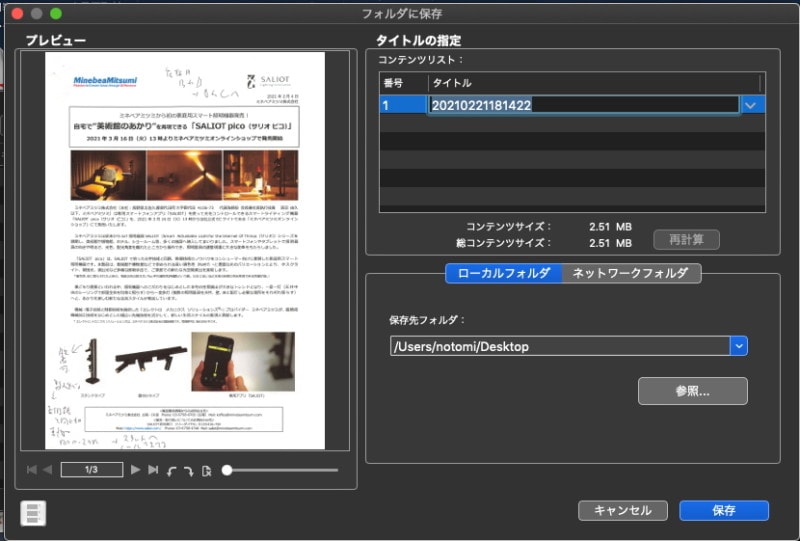Image resolution: width=800 pixels, height=541 pixels.
Task: Cancel the dialog with キャンセル
Action: (622, 510)
